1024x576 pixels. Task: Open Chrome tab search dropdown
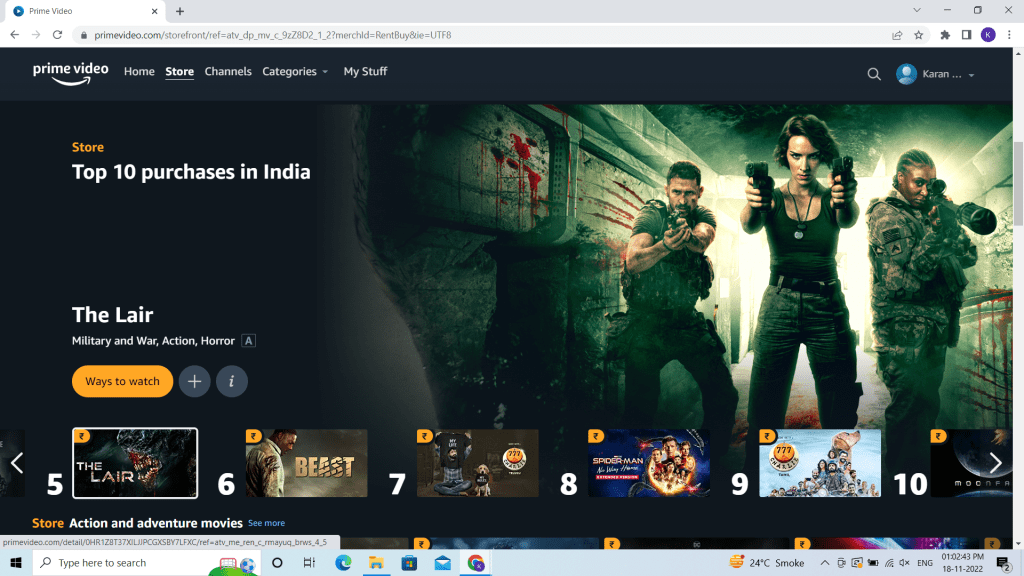917,10
